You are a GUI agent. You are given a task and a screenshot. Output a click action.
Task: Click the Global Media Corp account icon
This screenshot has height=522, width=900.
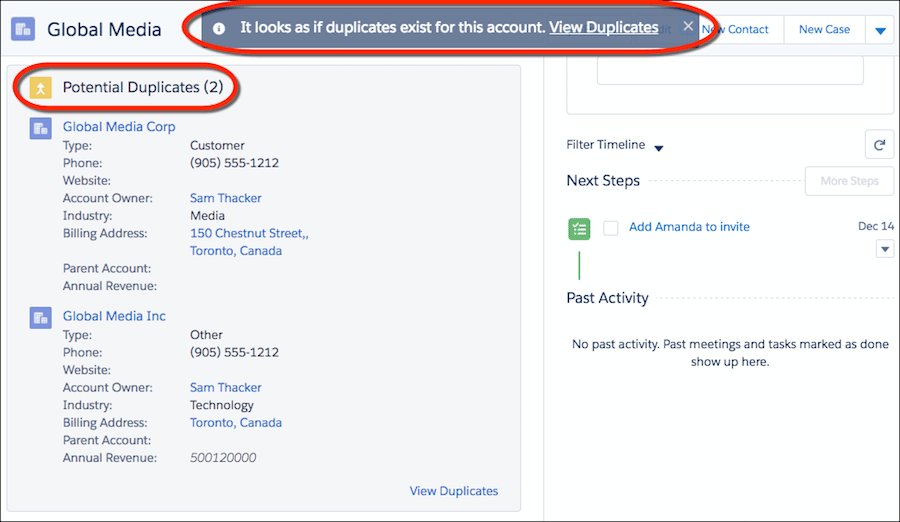click(41, 129)
